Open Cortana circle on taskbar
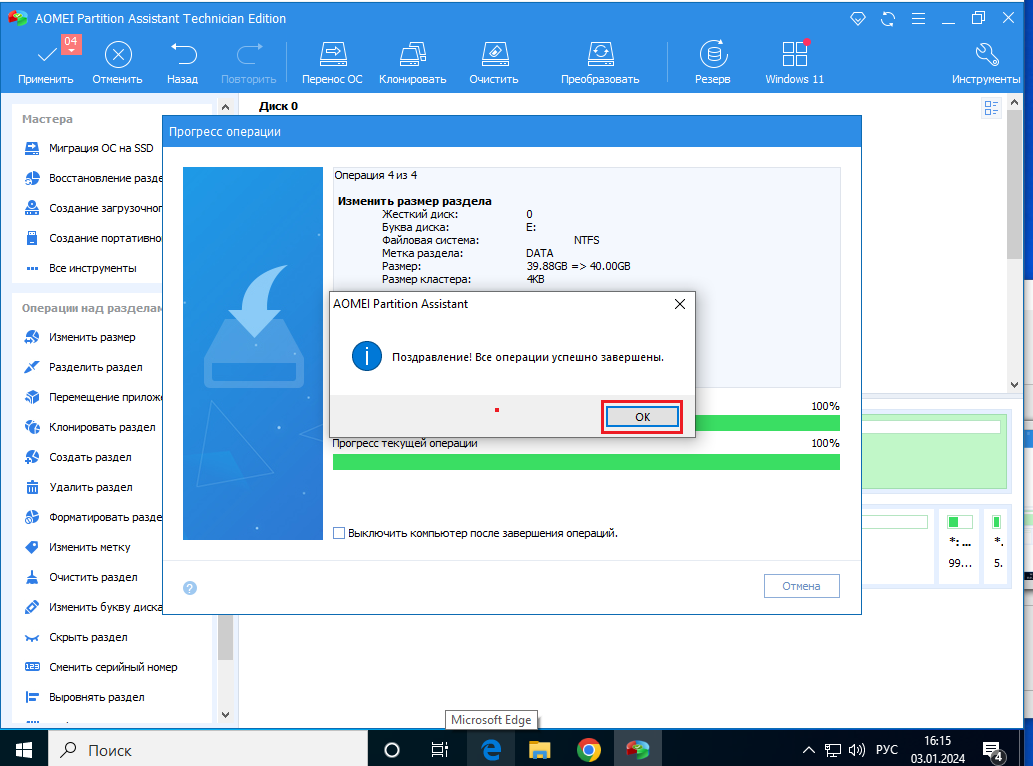1033x766 pixels. [392, 750]
